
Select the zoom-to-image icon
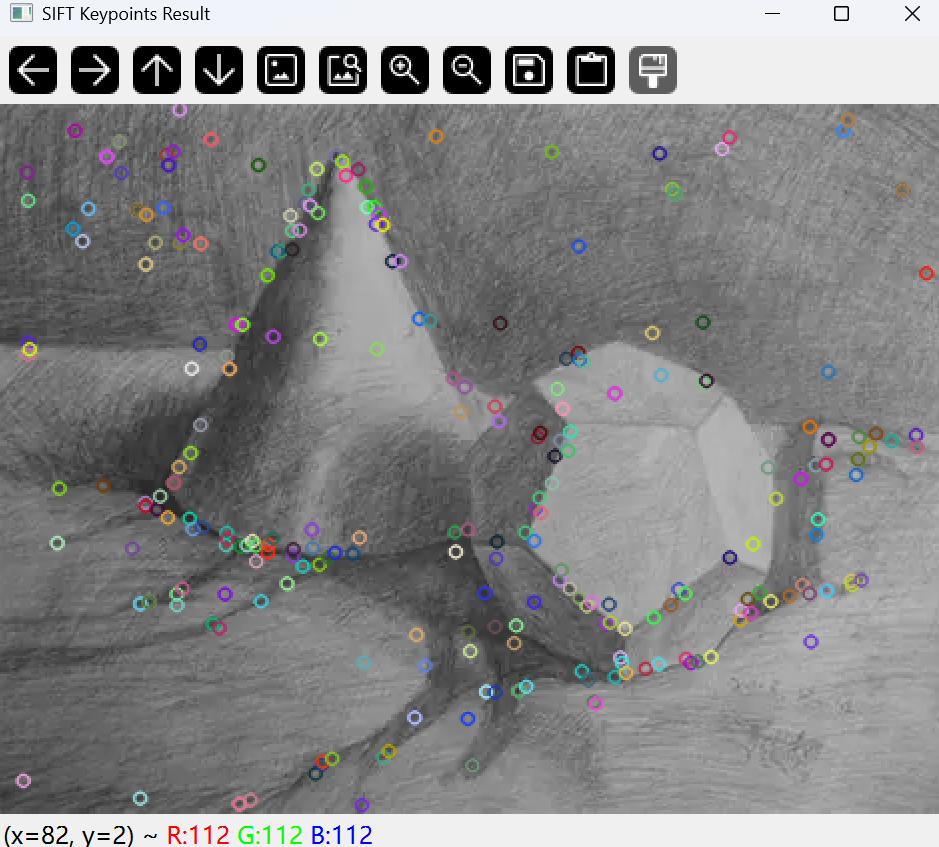pyautogui.click(x=343, y=70)
